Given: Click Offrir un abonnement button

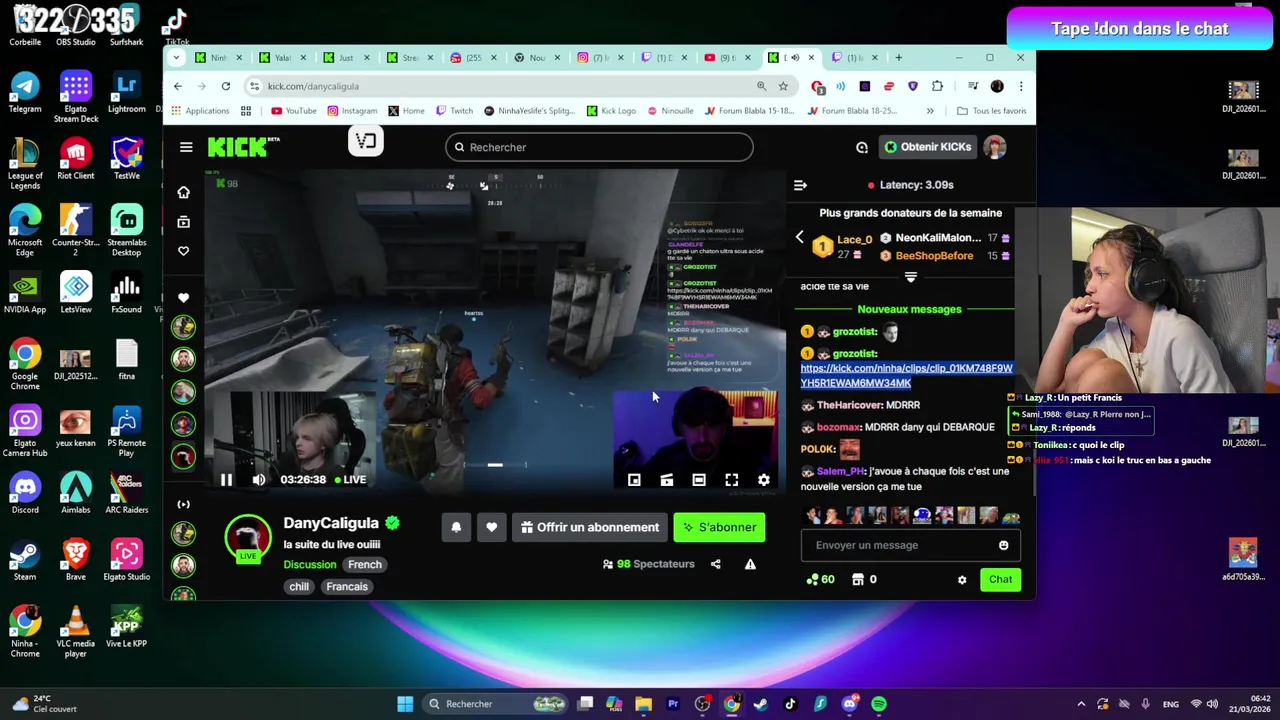Looking at the screenshot, I should tap(590, 527).
